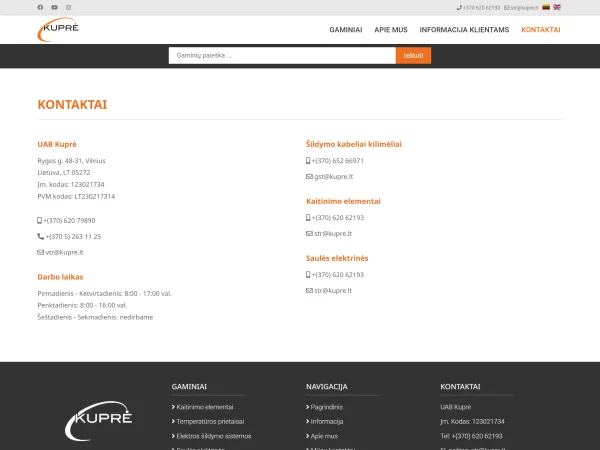Select PVM kodas LT230217314 text
Image resolution: width=600 pixels, height=450 pixels.
click(x=76, y=196)
